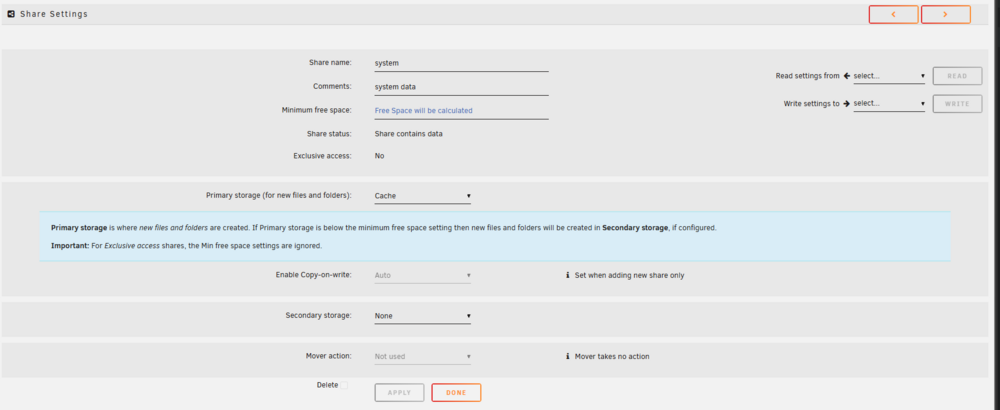The image size is (1000, 410).
Task: Click 'Write settings to' label
Action: pyautogui.click(x=811, y=103)
